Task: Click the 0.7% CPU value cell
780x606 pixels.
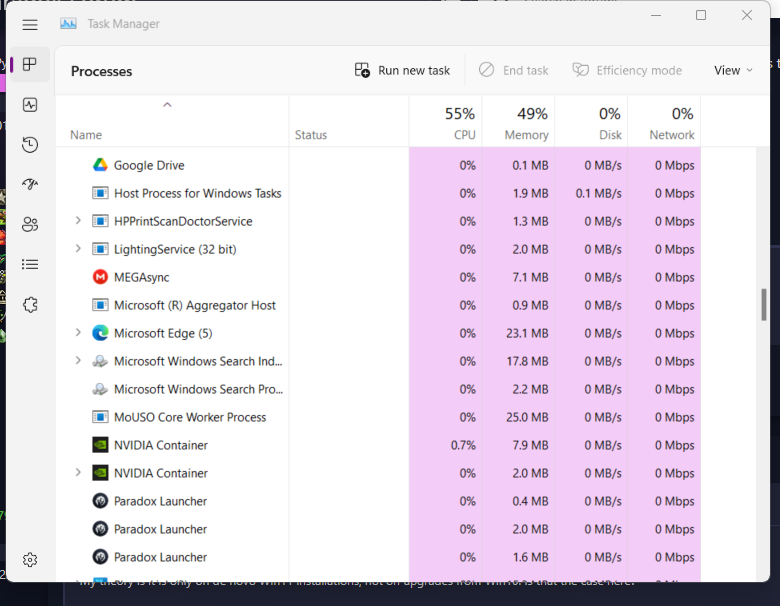Action: [x=445, y=445]
